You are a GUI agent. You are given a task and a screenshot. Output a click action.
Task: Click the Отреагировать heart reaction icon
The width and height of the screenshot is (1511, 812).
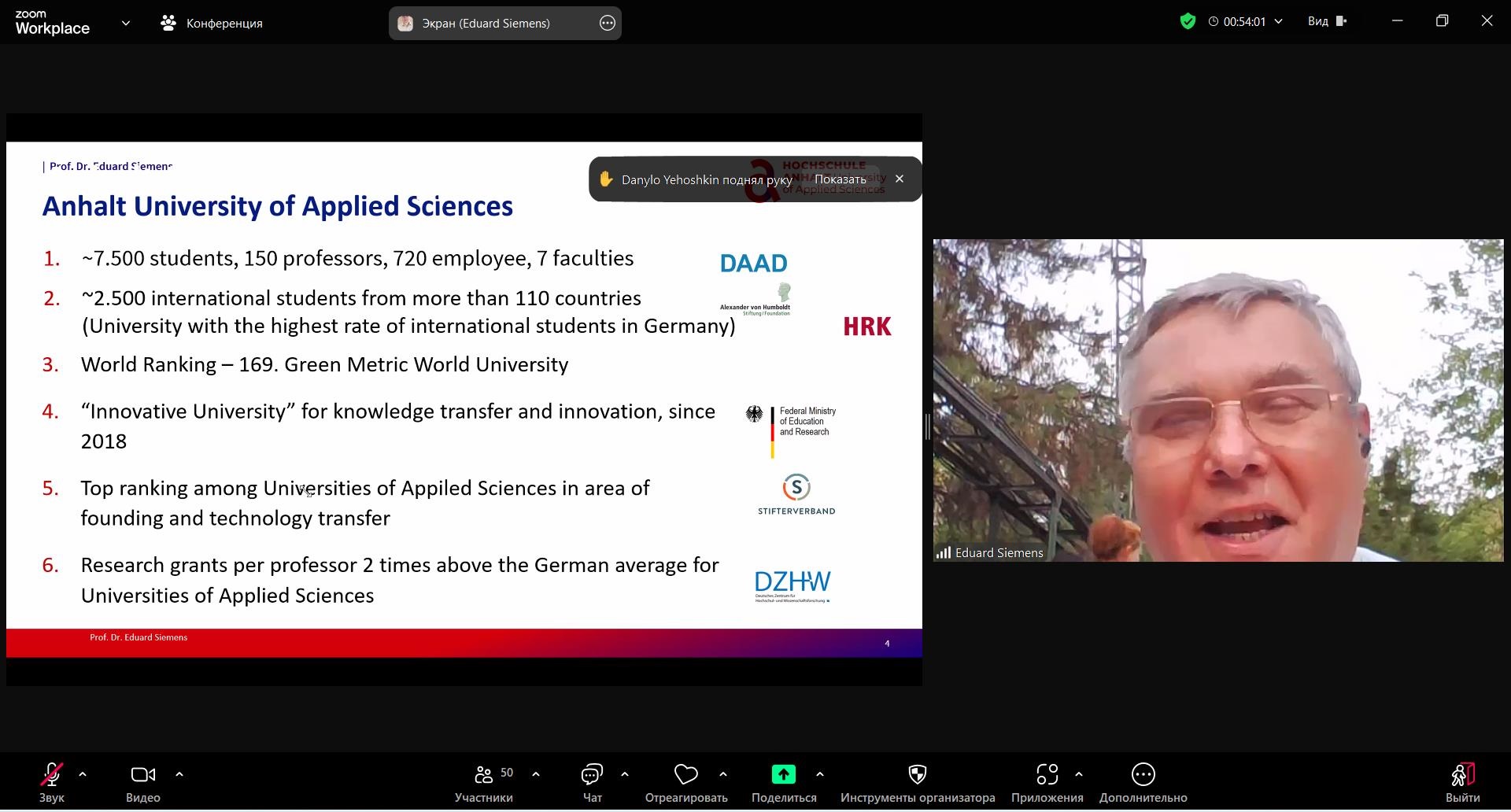click(685, 775)
